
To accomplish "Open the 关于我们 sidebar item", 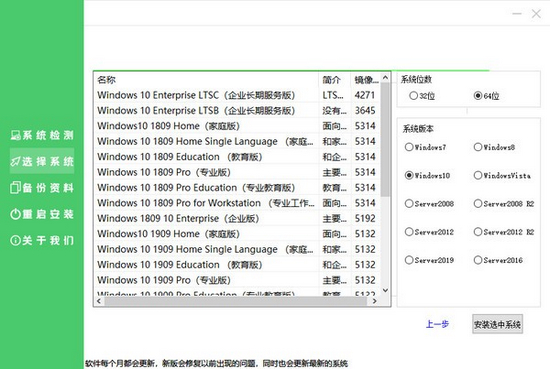I will pos(42,240).
